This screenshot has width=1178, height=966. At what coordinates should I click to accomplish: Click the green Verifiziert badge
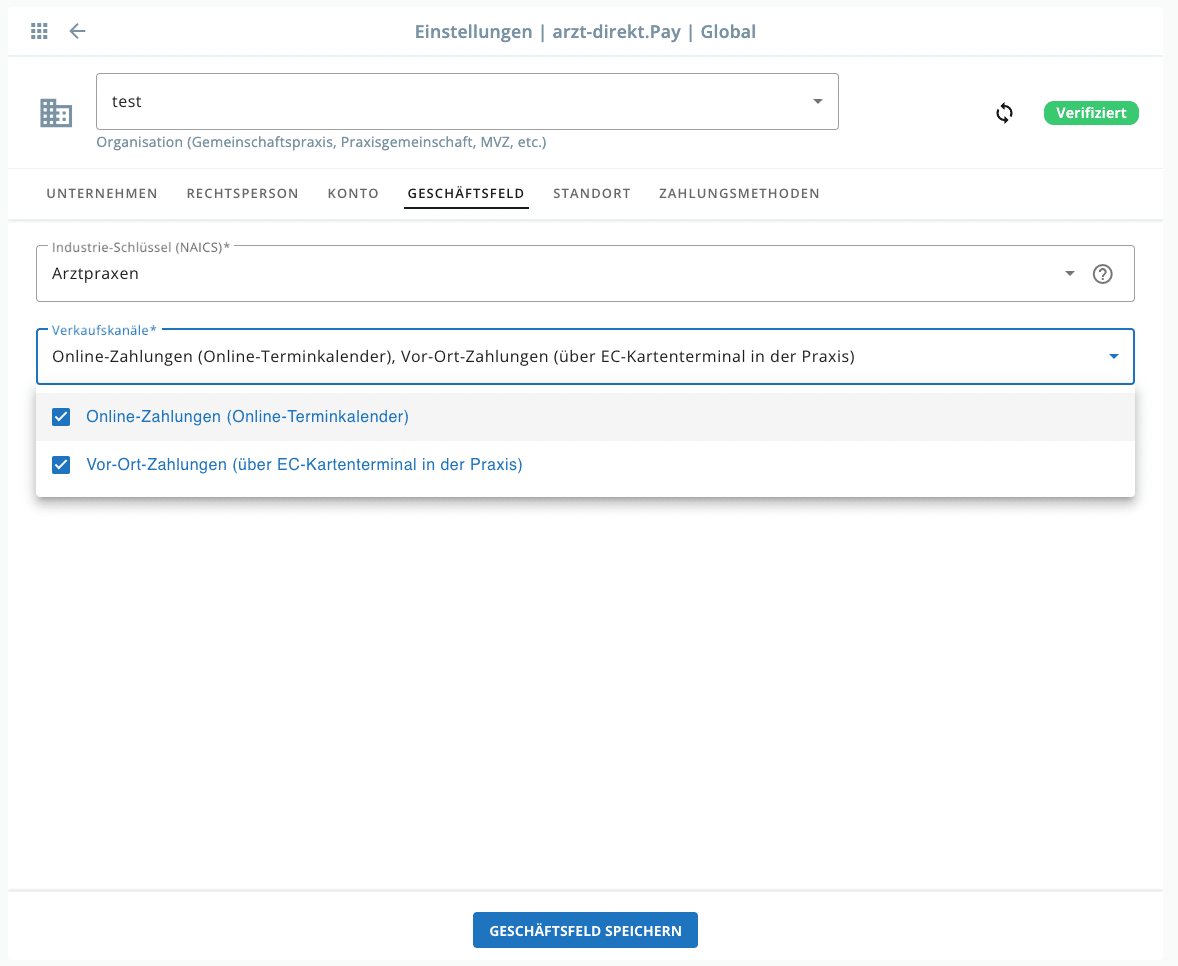[x=1091, y=113]
